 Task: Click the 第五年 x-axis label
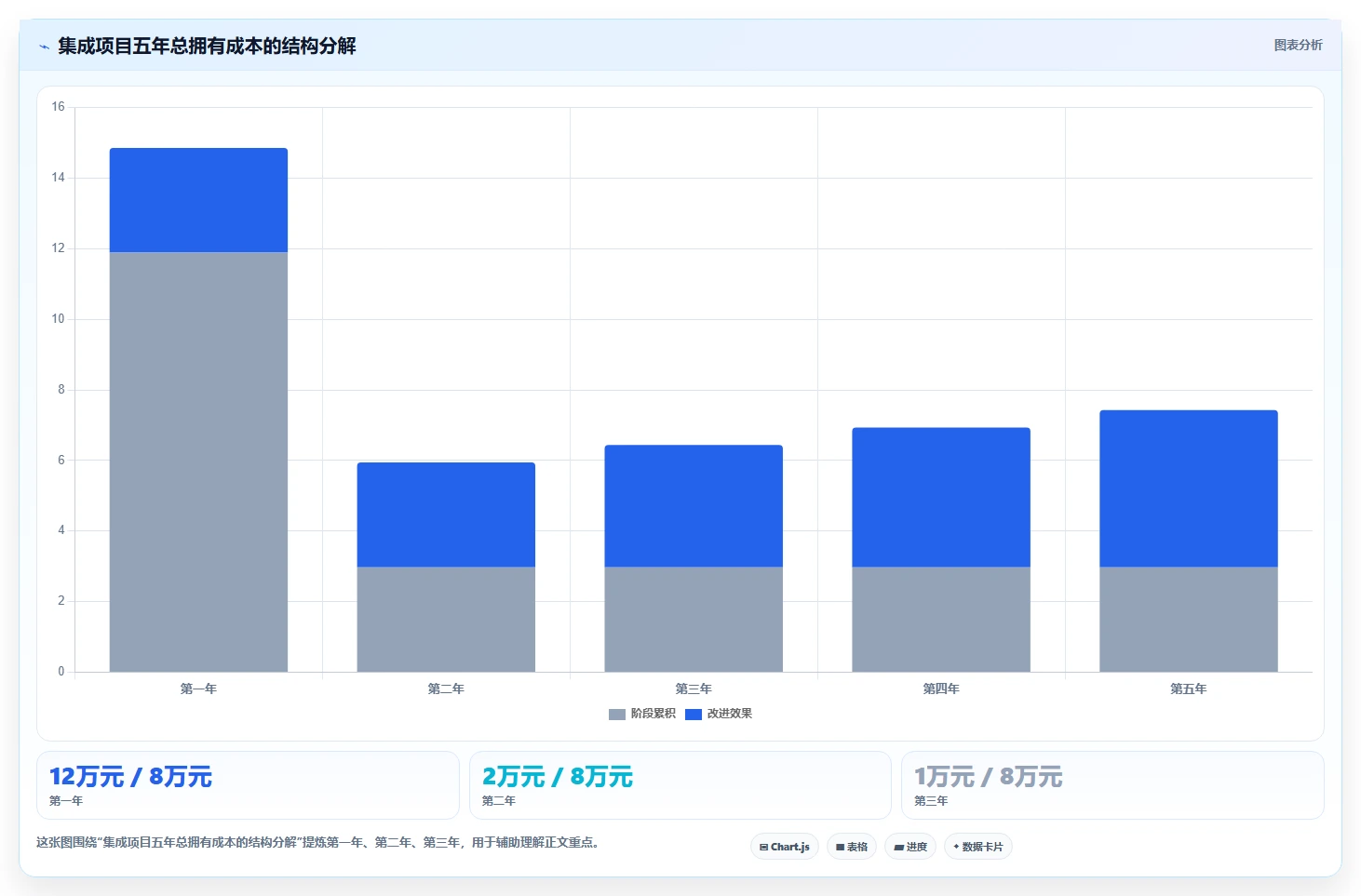pyautogui.click(x=1189, y=689)
